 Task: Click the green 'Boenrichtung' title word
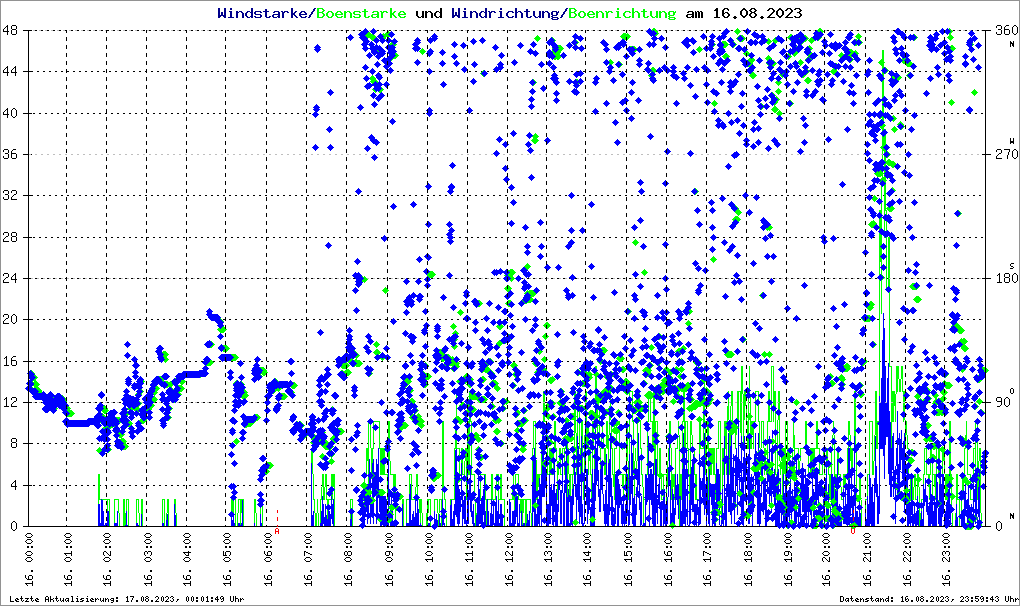pos(621,14)
